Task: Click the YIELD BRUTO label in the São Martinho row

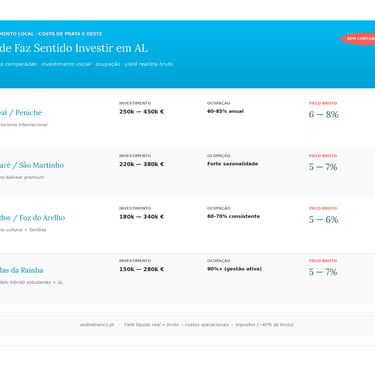Action: [323, 156]
